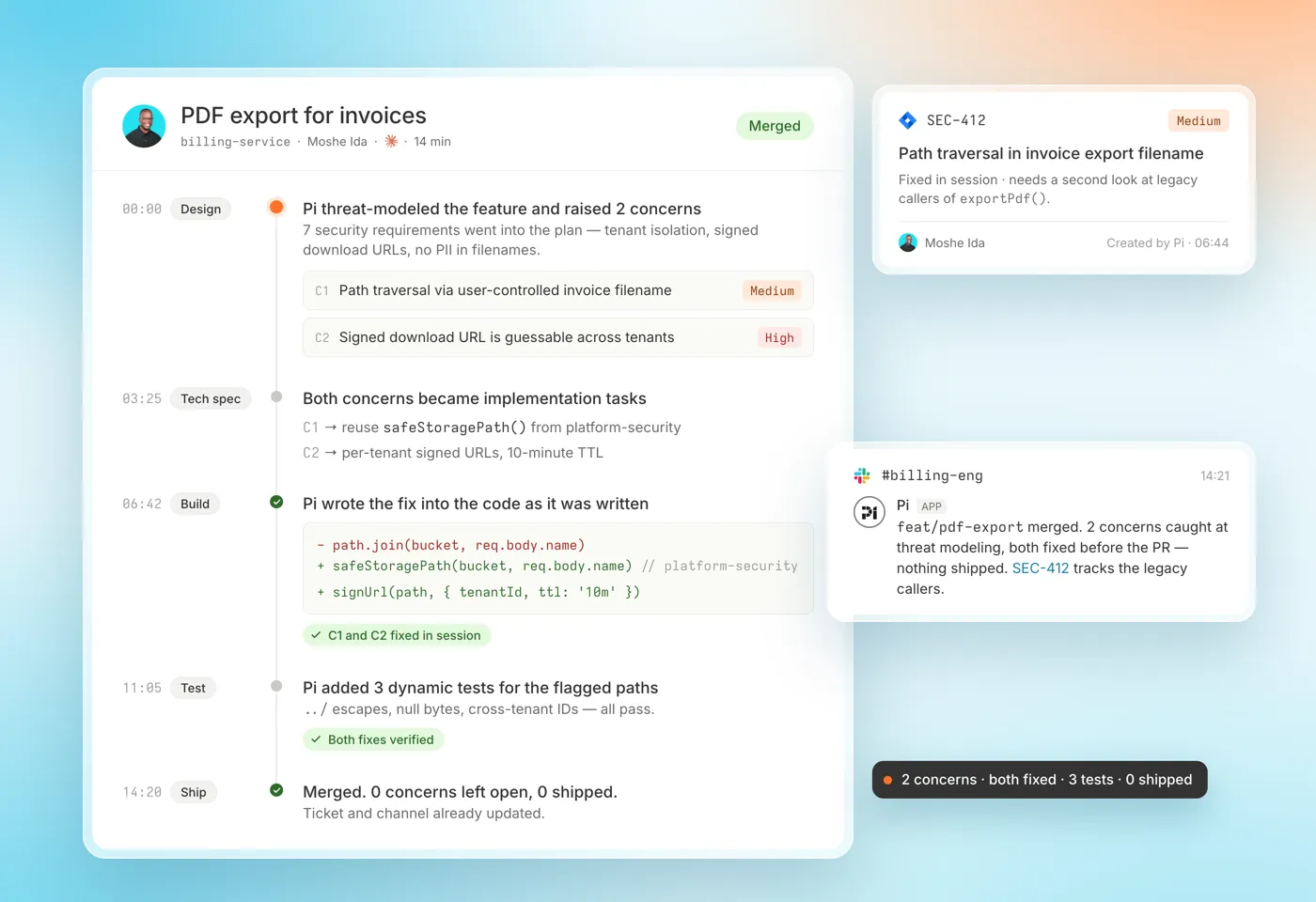This screenshot has height=902, width=1316.
Task: Click Moshe Ida's avatar in PDF export header
Action: tap(144, 126)
